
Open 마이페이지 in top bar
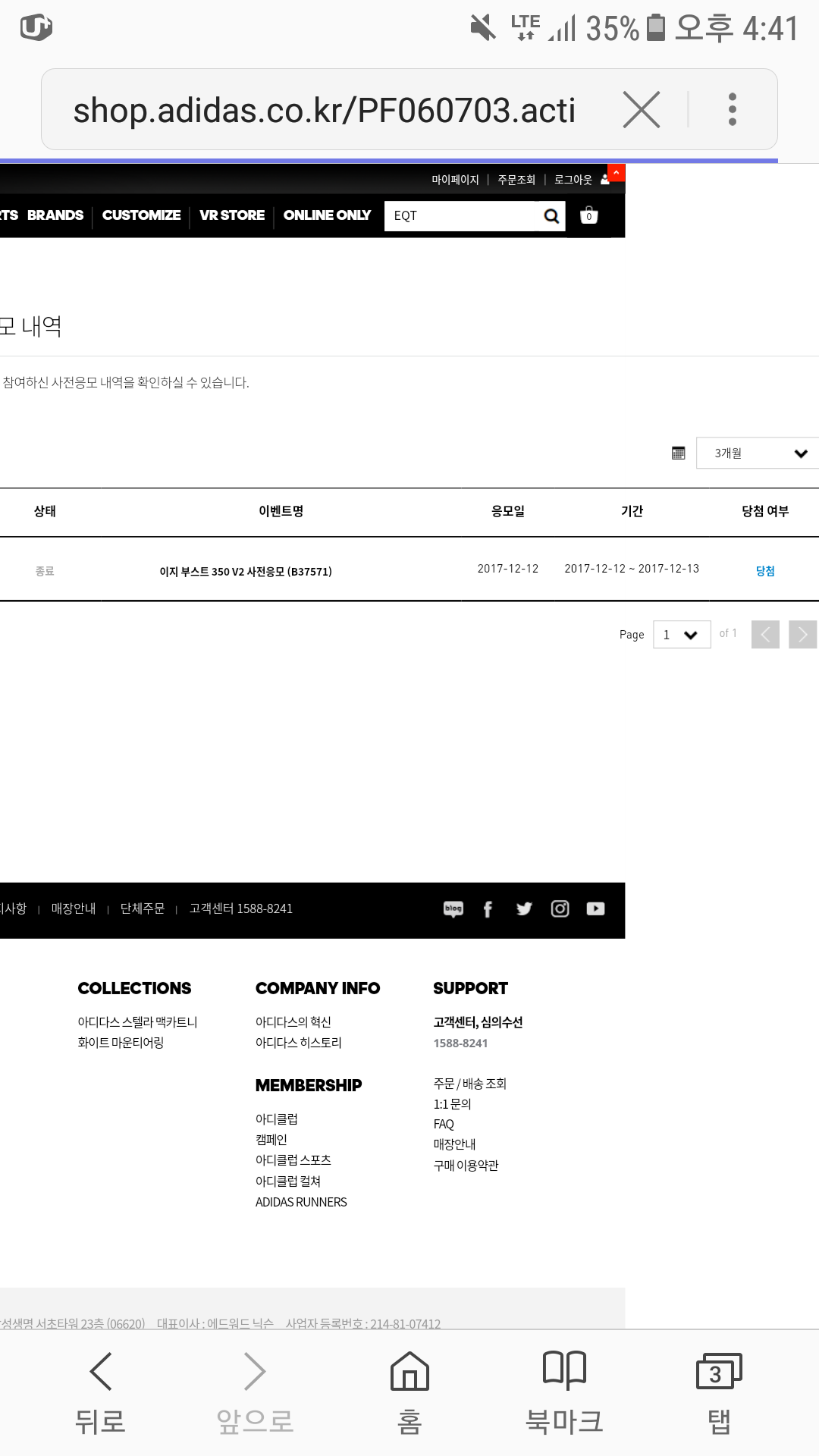click(455, 180)
